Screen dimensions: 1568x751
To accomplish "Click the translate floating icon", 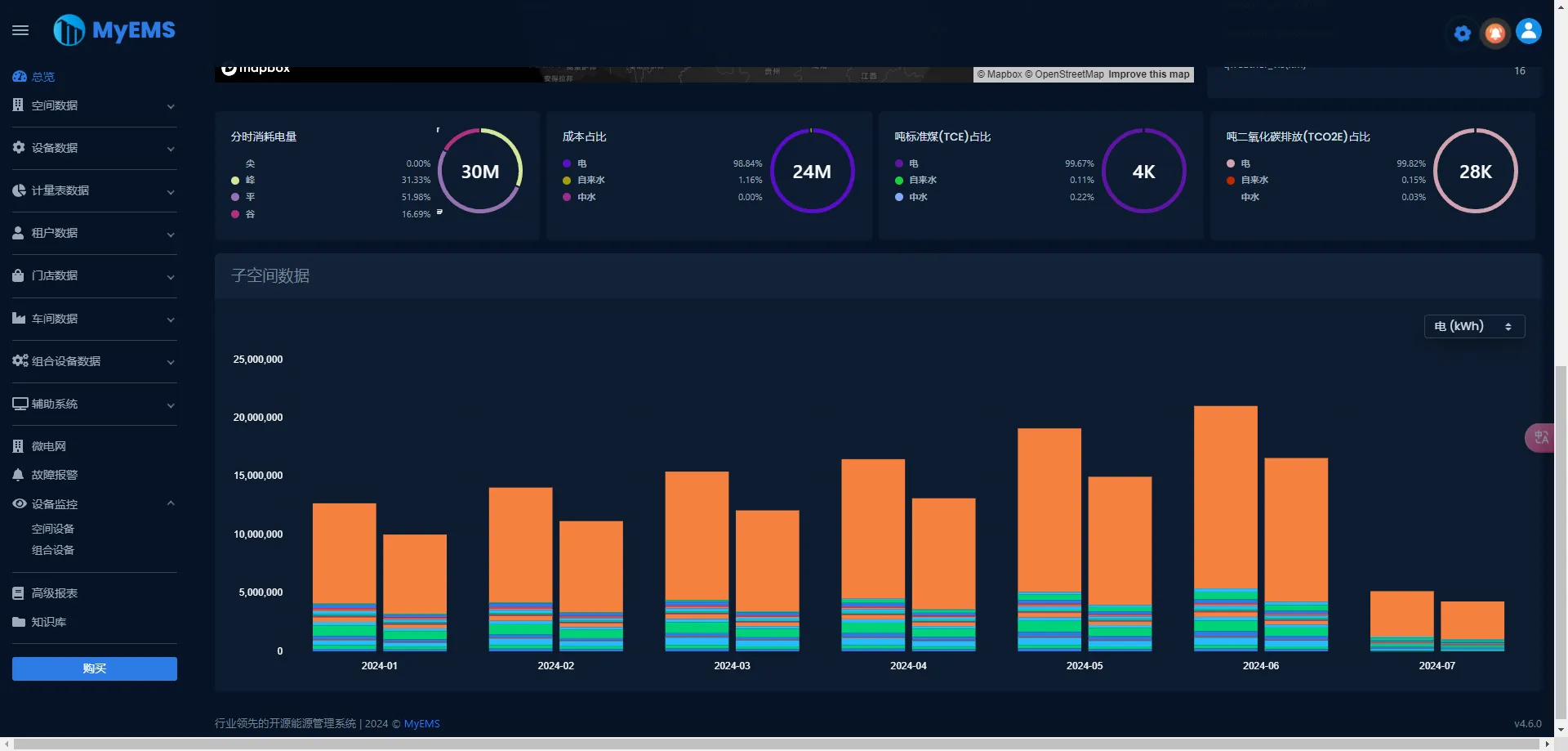I will pyautogui.click(x=1540, y=437).
